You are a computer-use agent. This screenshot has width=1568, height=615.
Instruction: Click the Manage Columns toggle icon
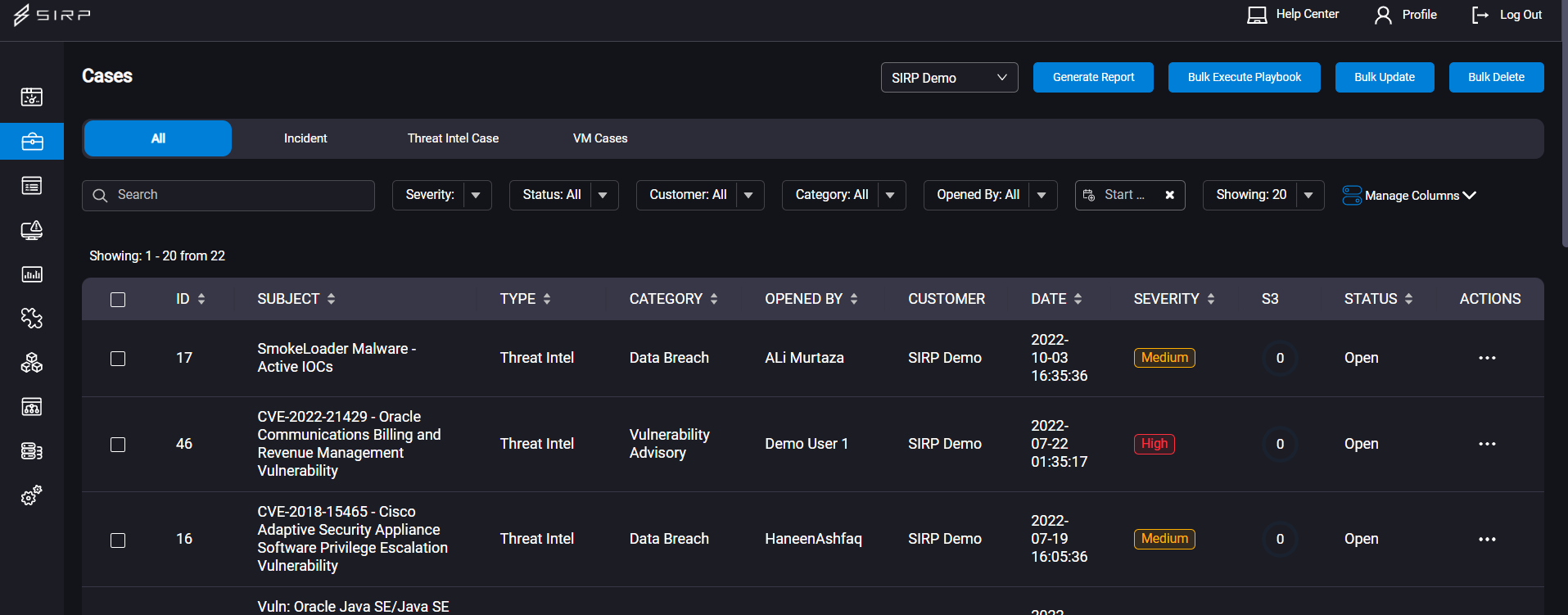pyautogui.click(x=1352, y=195)
